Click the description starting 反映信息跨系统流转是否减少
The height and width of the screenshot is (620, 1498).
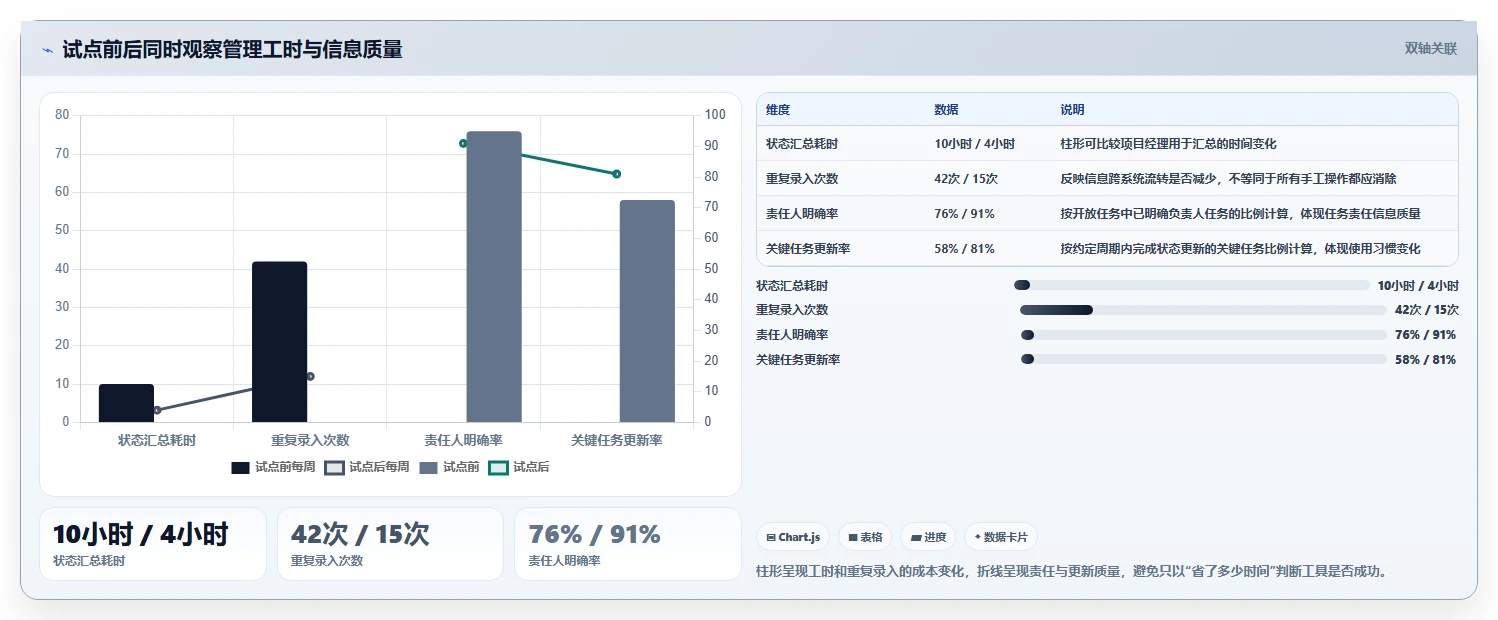[x=1228, y=179]
